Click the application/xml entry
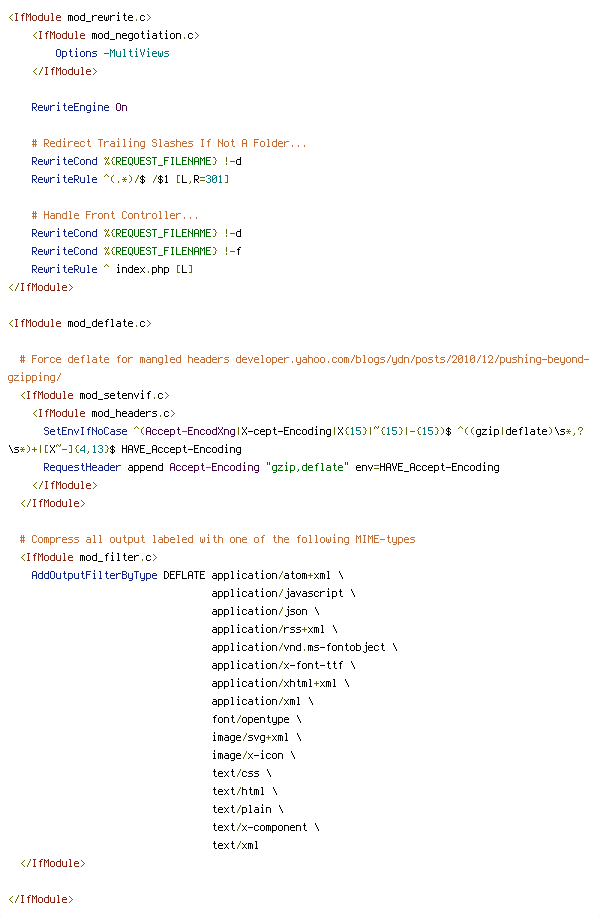This screenshot has width=600, height=916. pos(256,702)
